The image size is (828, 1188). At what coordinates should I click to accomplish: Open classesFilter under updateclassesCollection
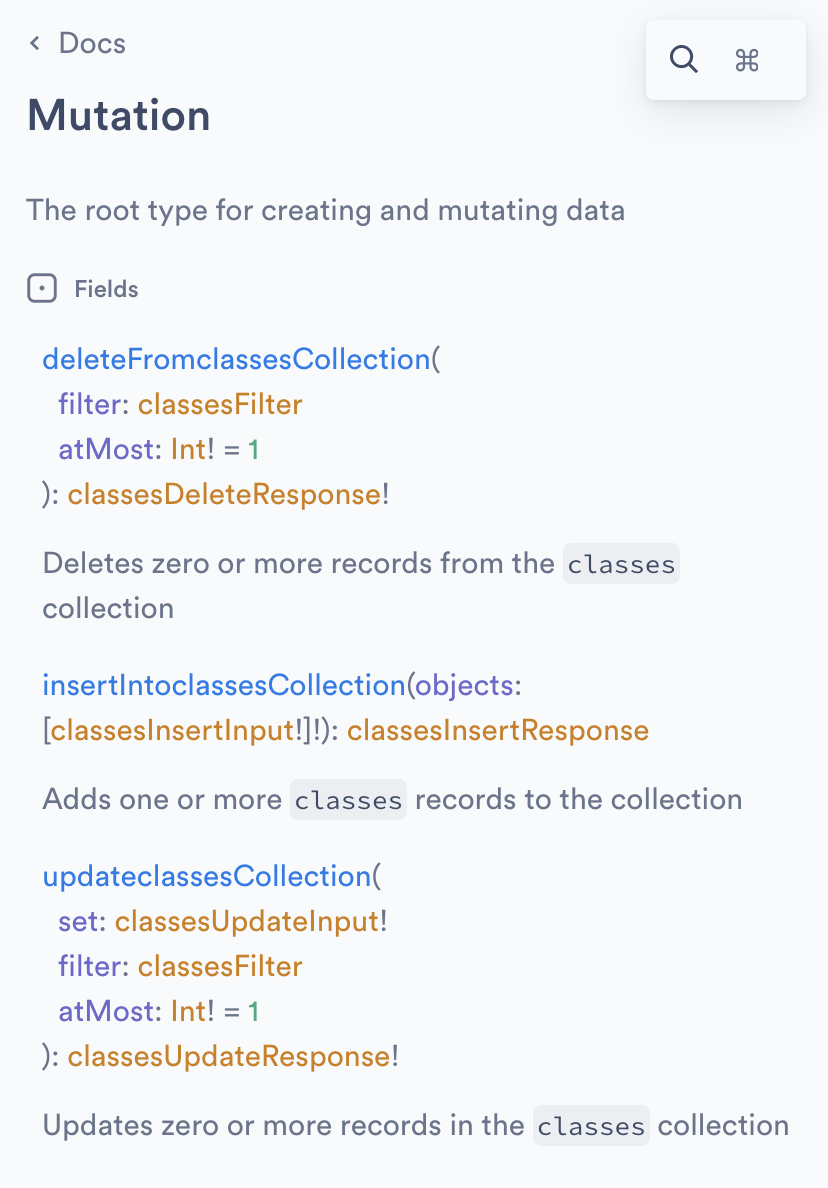tap(220, 967)
